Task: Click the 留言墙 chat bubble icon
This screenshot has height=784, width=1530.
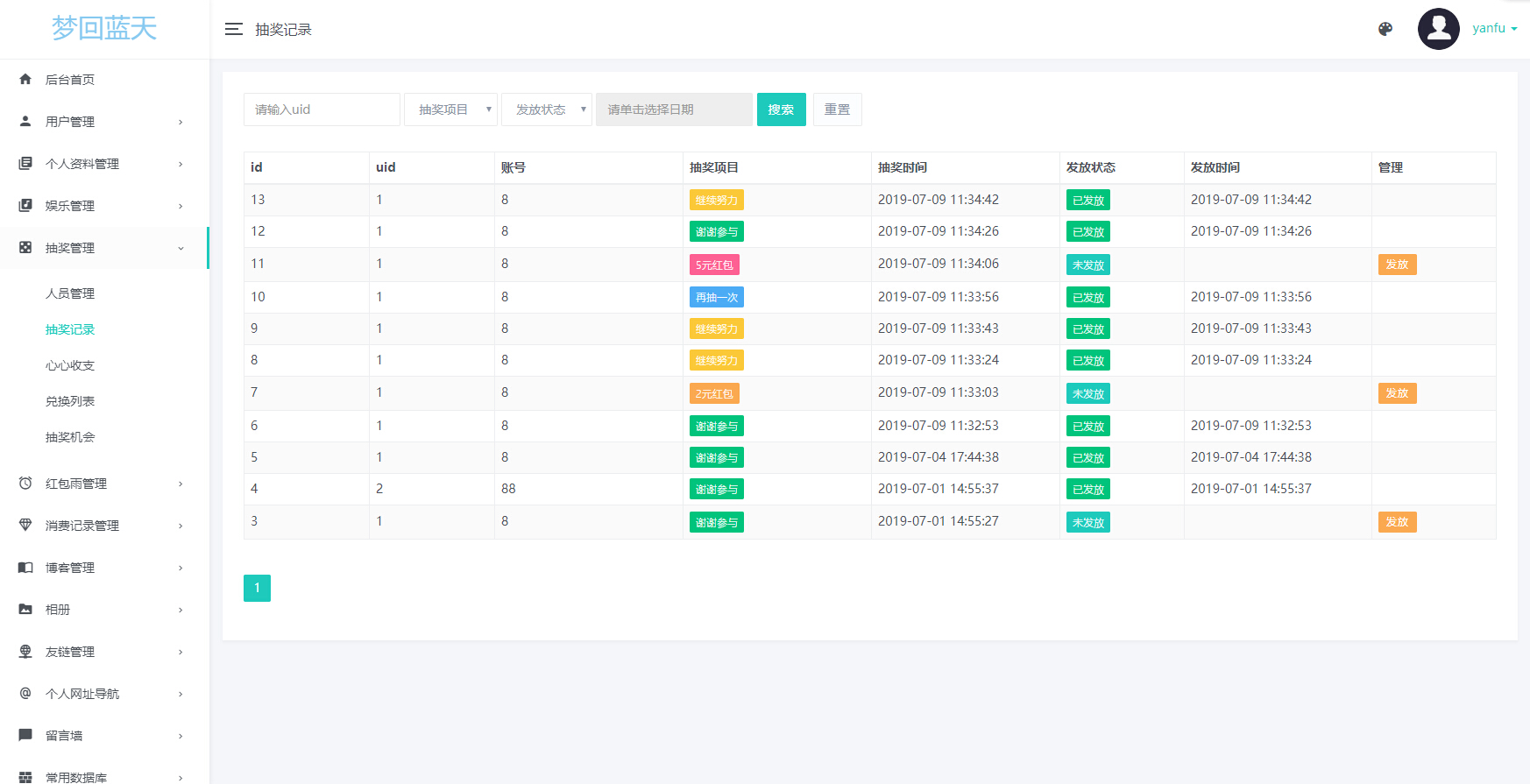Action: point(25,736)
